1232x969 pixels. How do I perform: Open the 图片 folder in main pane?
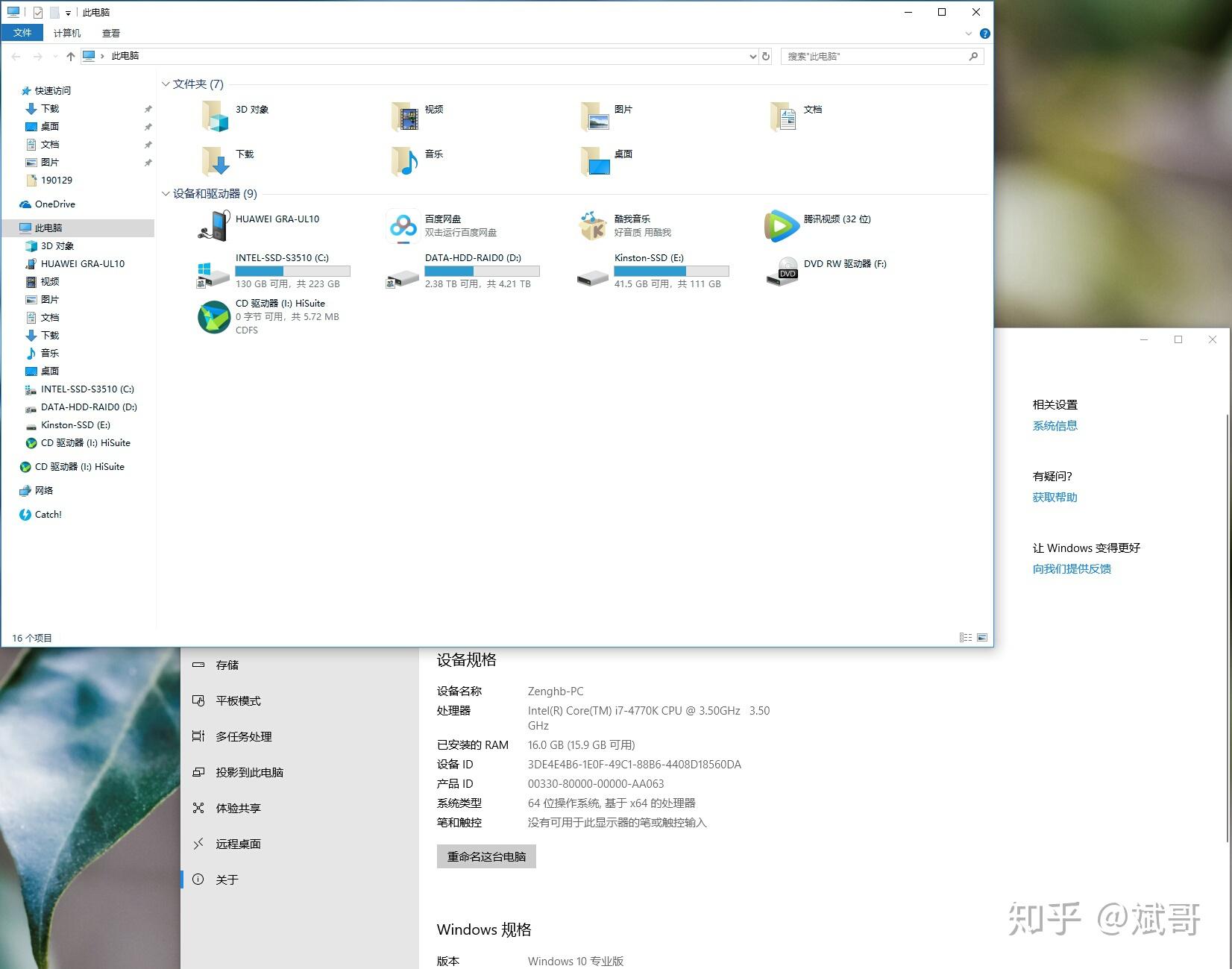point(595,116)
